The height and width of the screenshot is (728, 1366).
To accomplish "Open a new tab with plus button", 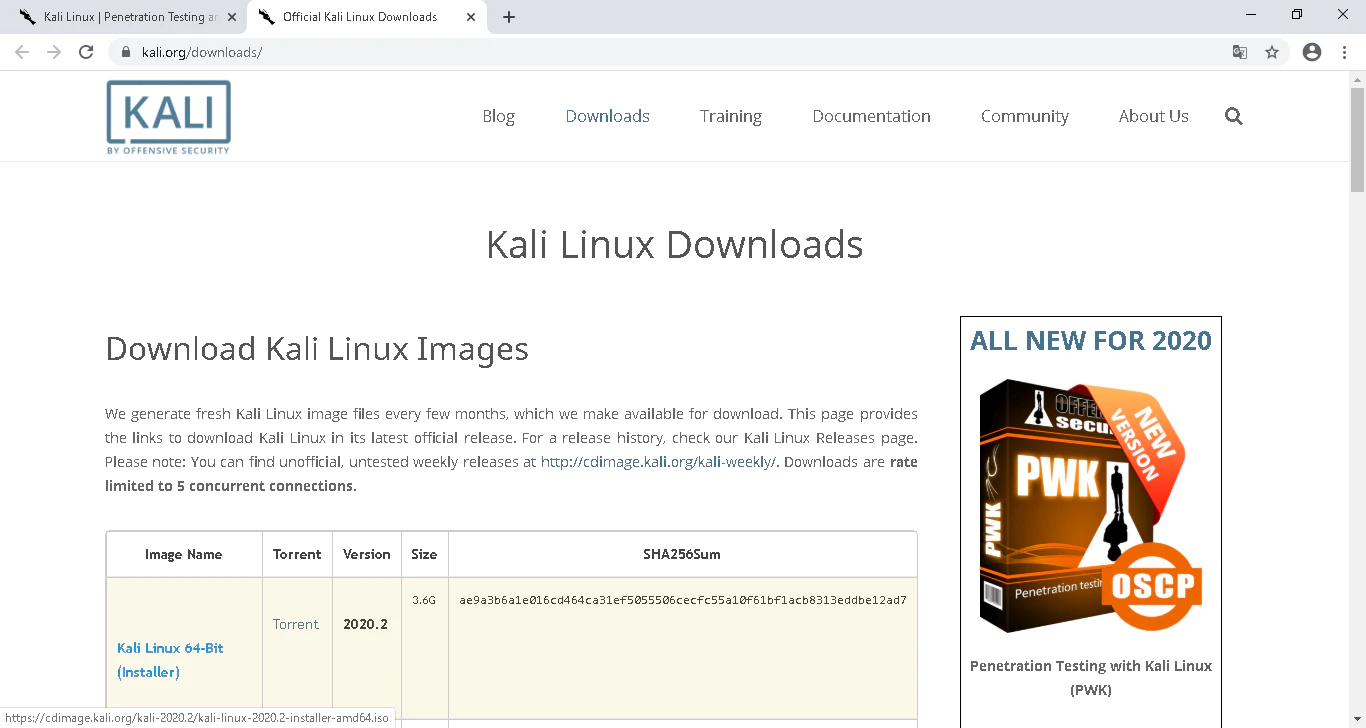I will (509, 17).
